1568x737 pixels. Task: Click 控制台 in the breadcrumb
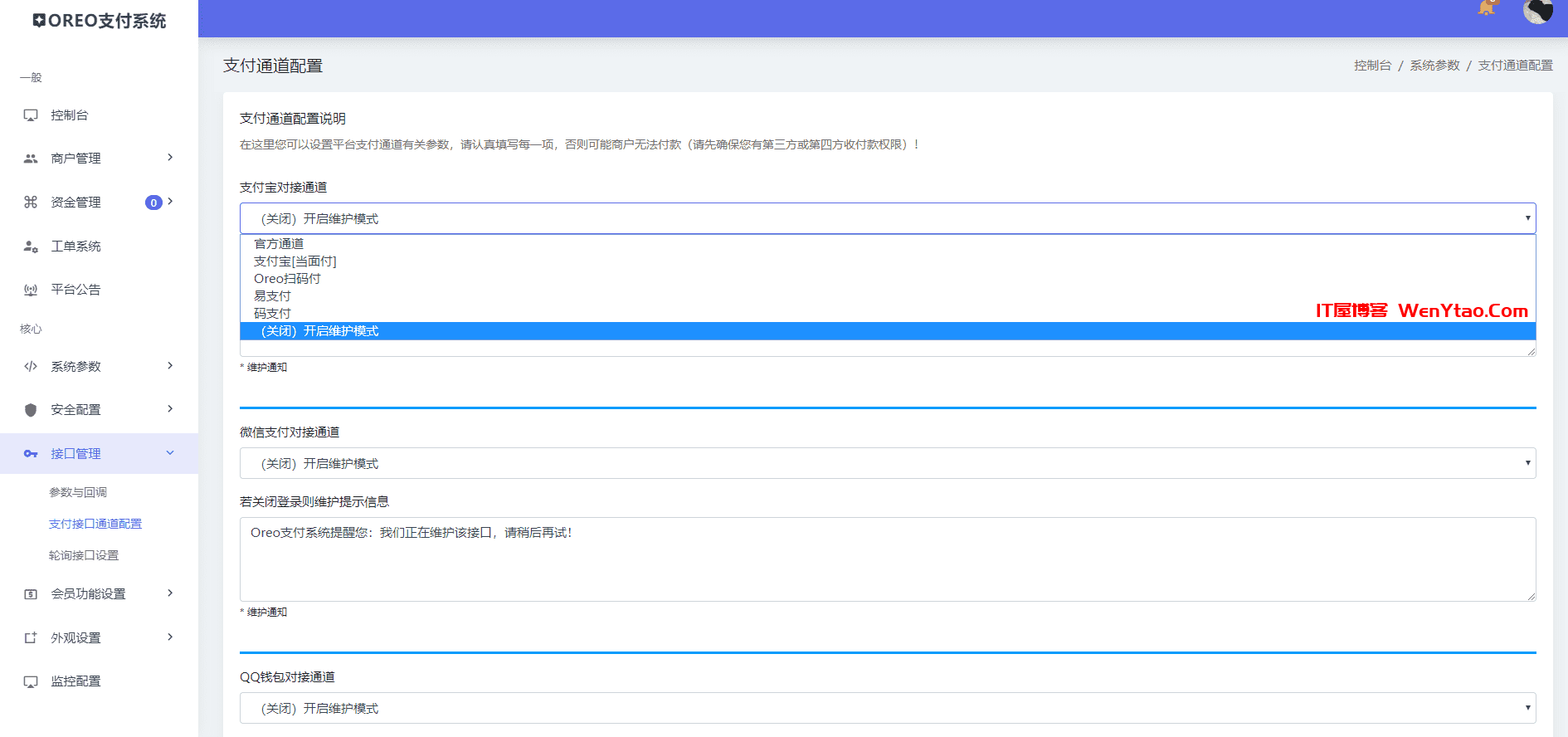tap(1372, 65)
